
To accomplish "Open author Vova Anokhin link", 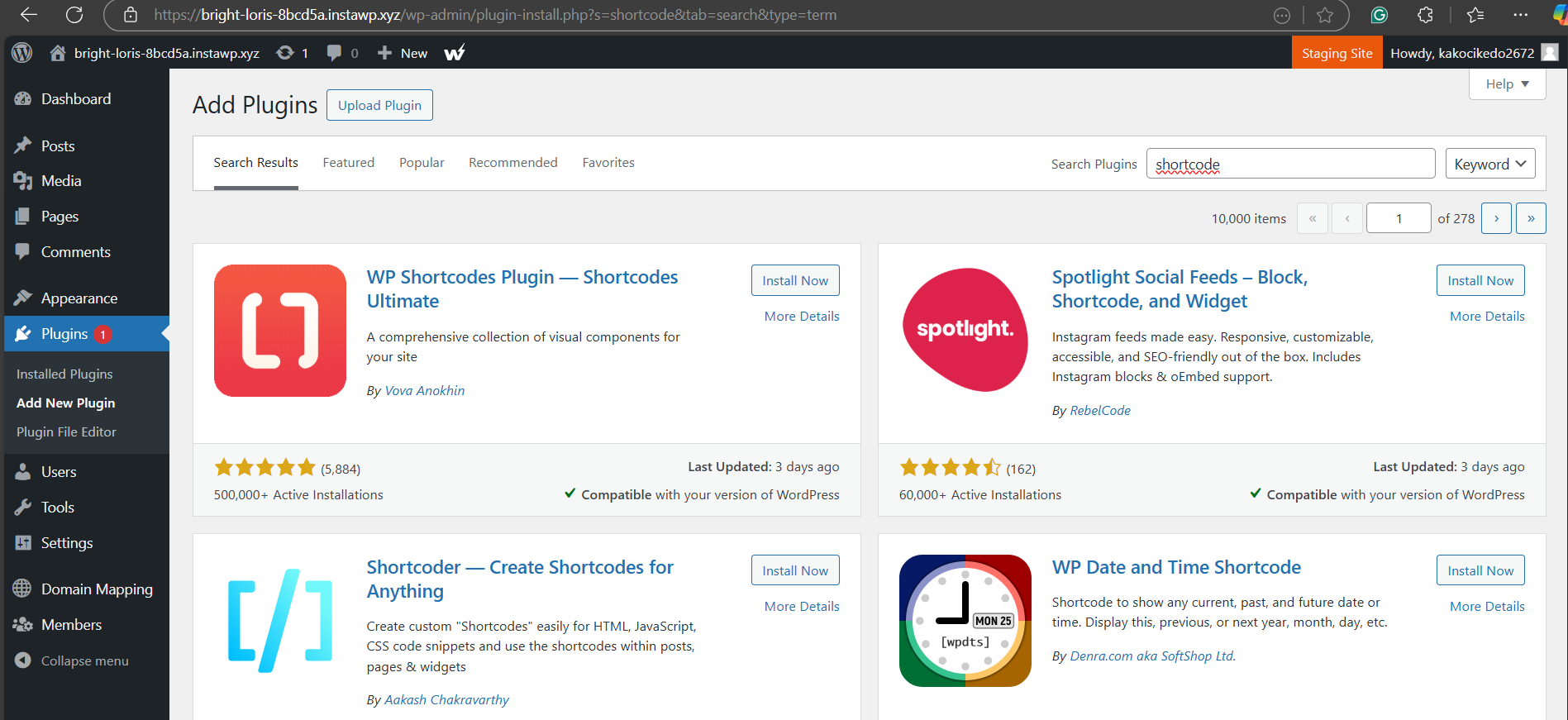I will 425,391.
